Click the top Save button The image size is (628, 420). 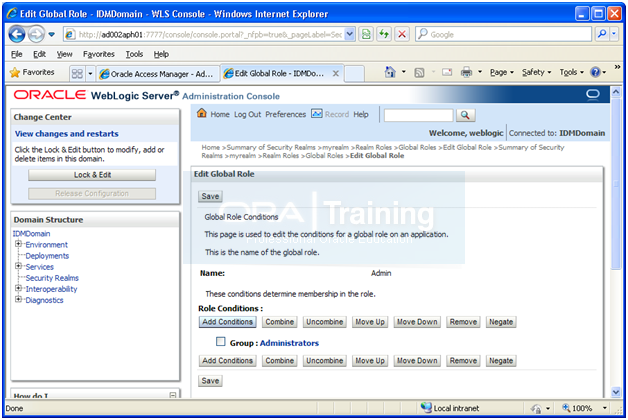(x=210, y=196)
